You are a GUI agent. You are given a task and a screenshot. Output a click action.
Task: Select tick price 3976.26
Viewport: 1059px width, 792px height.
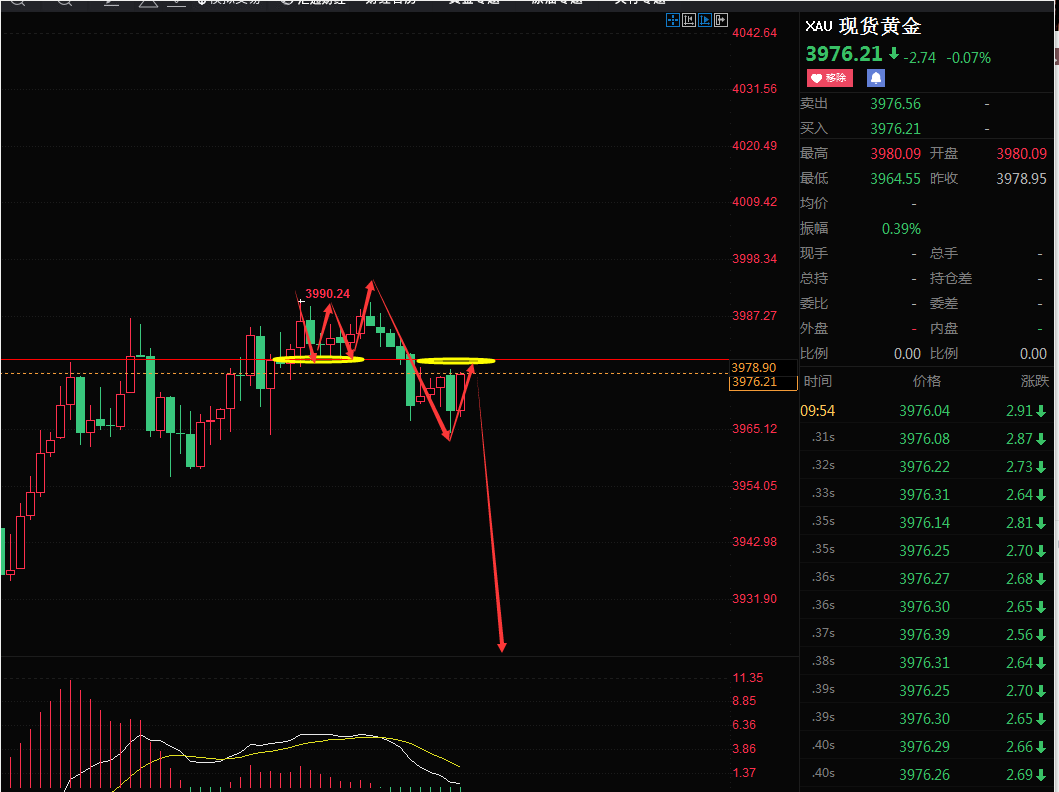(x=924, y=774)
